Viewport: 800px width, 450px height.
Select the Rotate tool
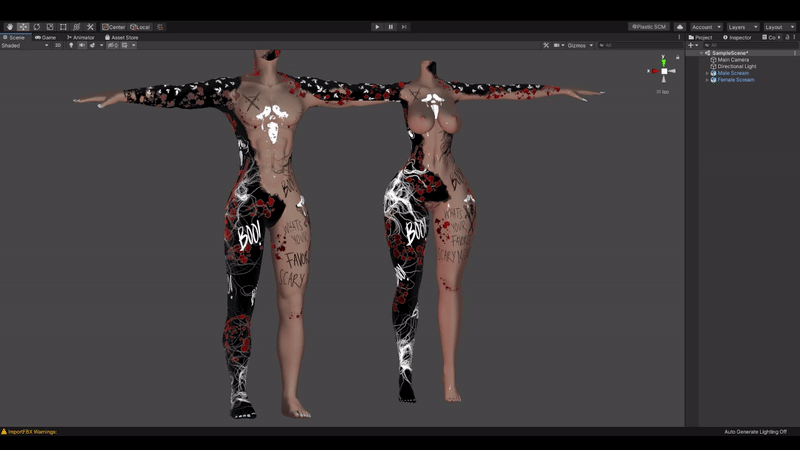point(37,27)
